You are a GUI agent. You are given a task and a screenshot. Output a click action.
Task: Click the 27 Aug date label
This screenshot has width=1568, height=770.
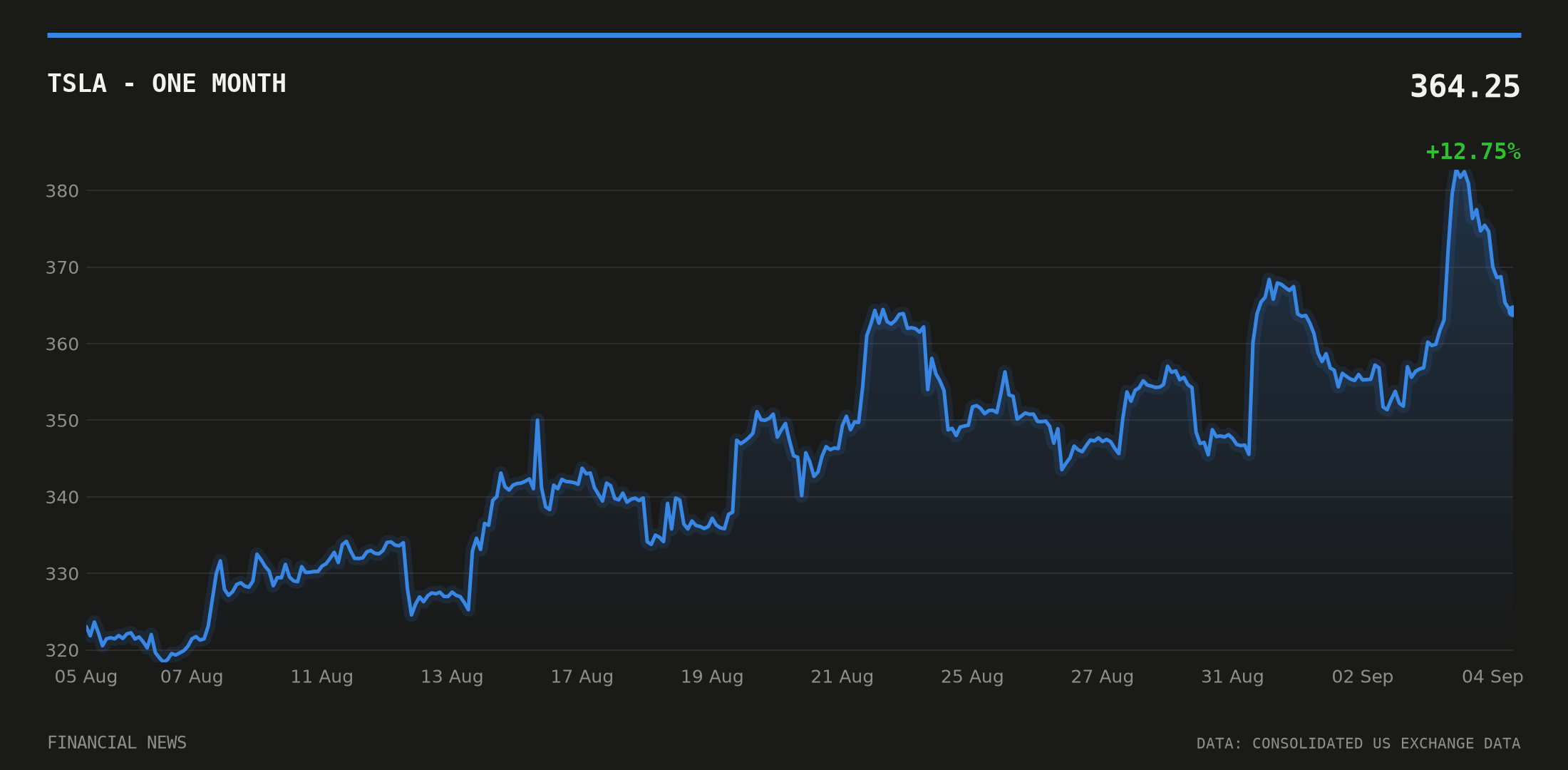coord(1102,677)
